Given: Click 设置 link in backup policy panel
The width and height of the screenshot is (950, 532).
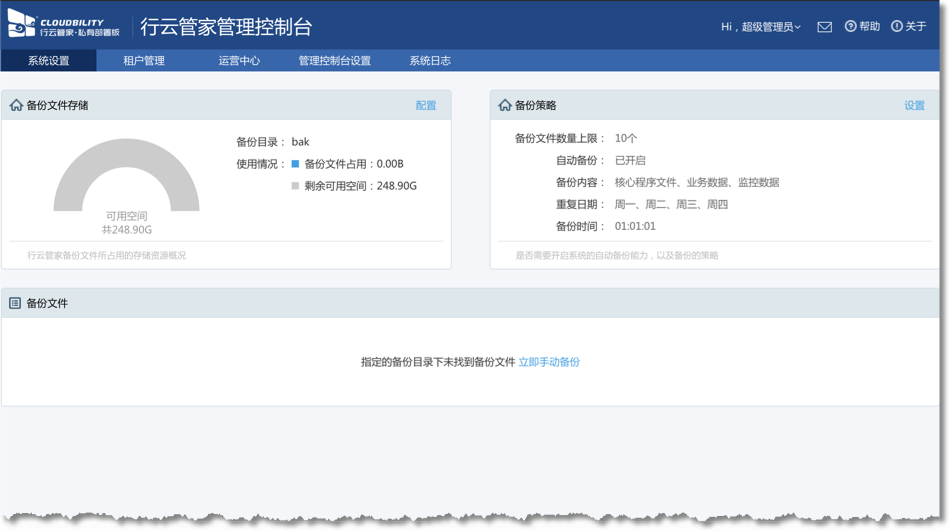Looking at the screenshot, I should [x=914, y=105].
